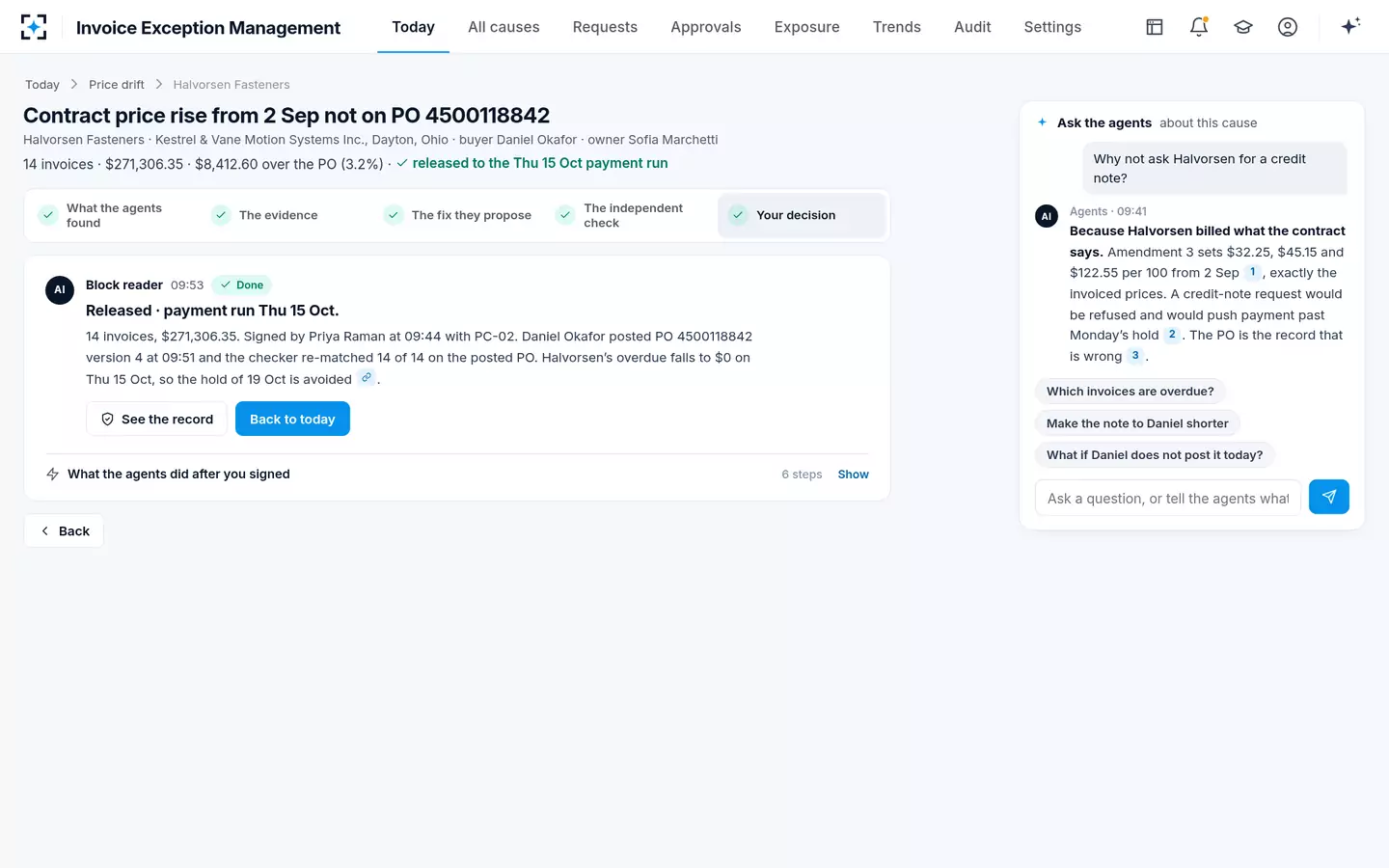Ask 'Which invoices are overdue?' suggestion
1389x868 pixels.
1130,392
